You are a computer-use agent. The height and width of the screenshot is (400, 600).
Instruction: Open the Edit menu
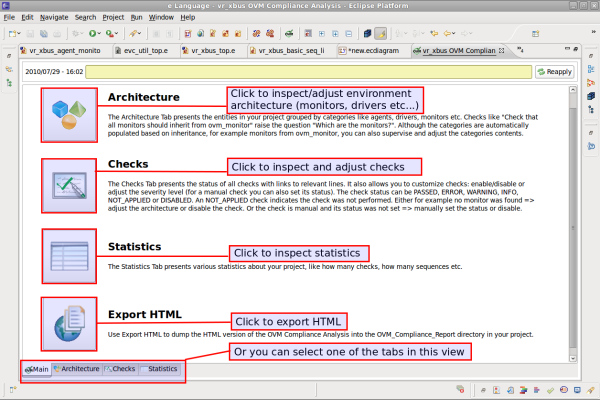point(27,17)
